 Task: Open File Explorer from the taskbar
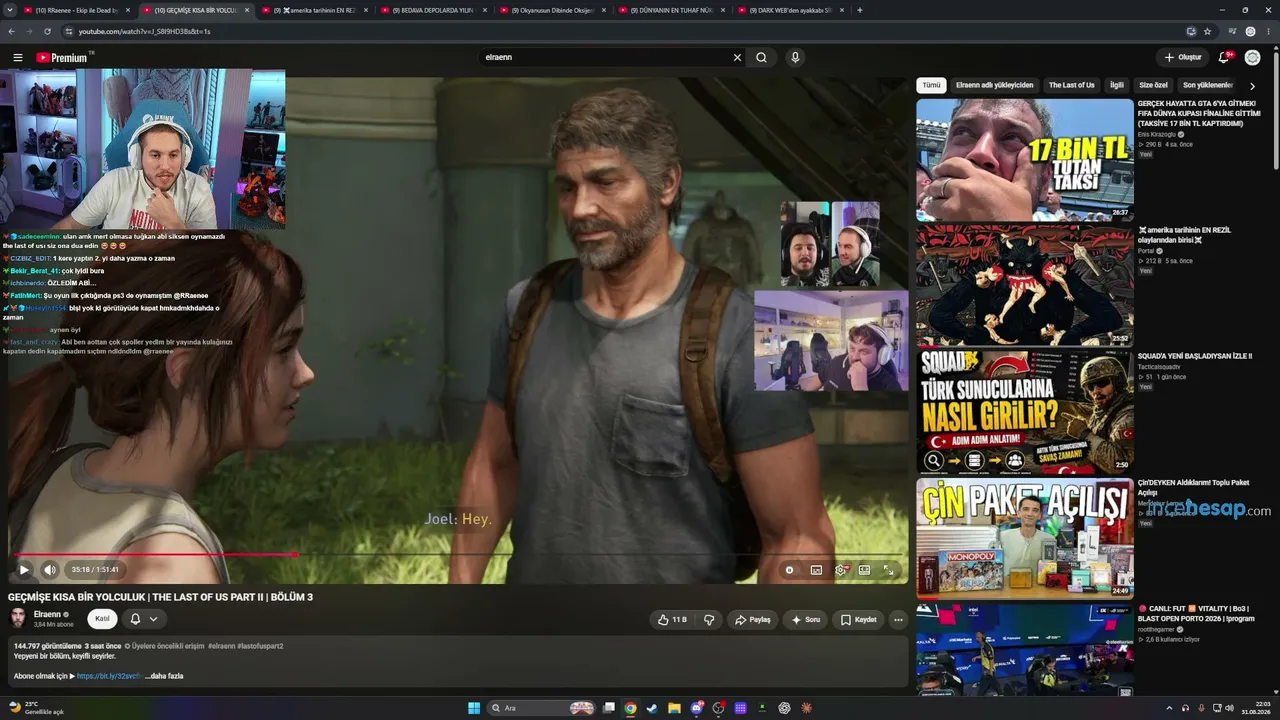coord(674,708)
